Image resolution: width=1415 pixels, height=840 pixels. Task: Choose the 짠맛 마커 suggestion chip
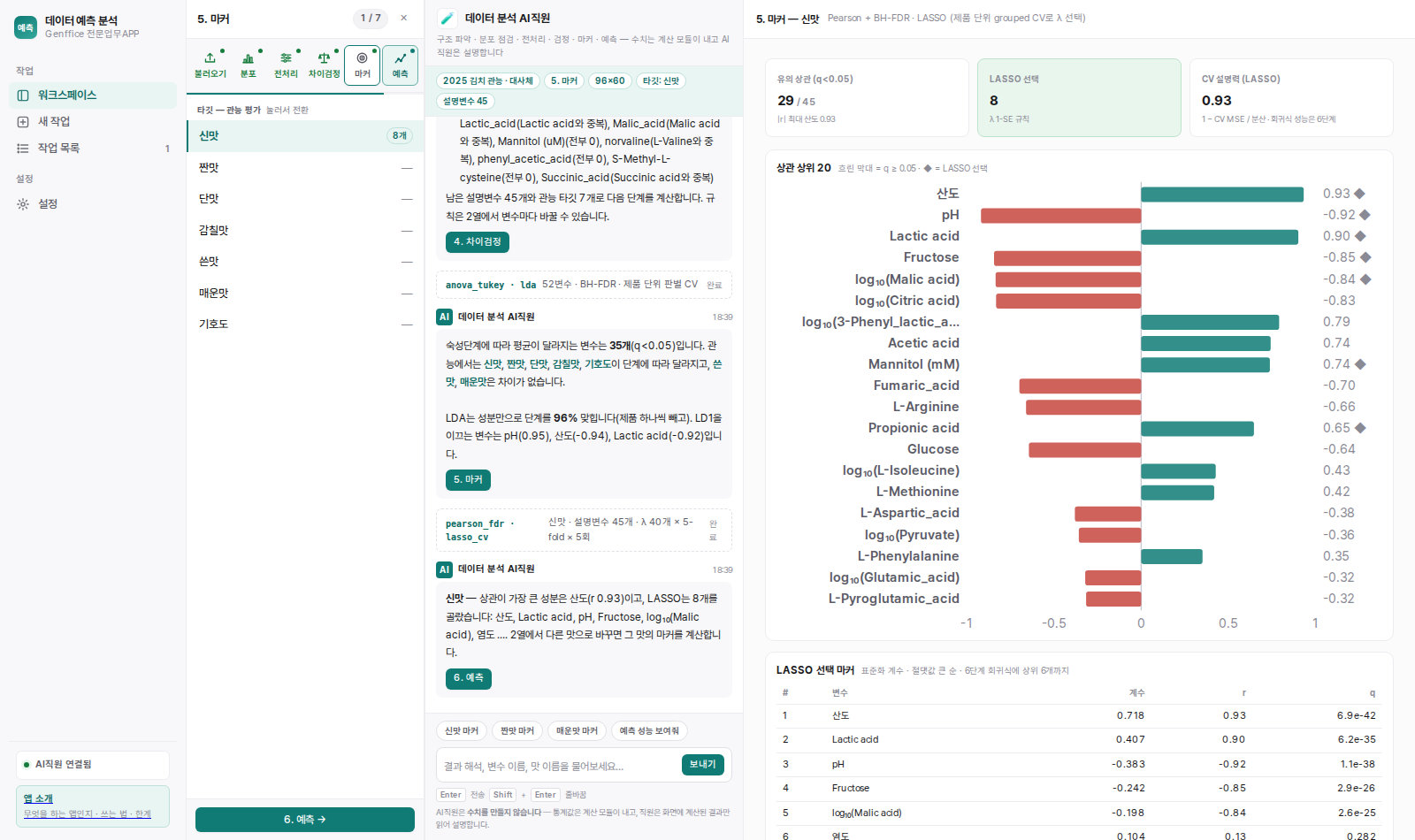517,730
